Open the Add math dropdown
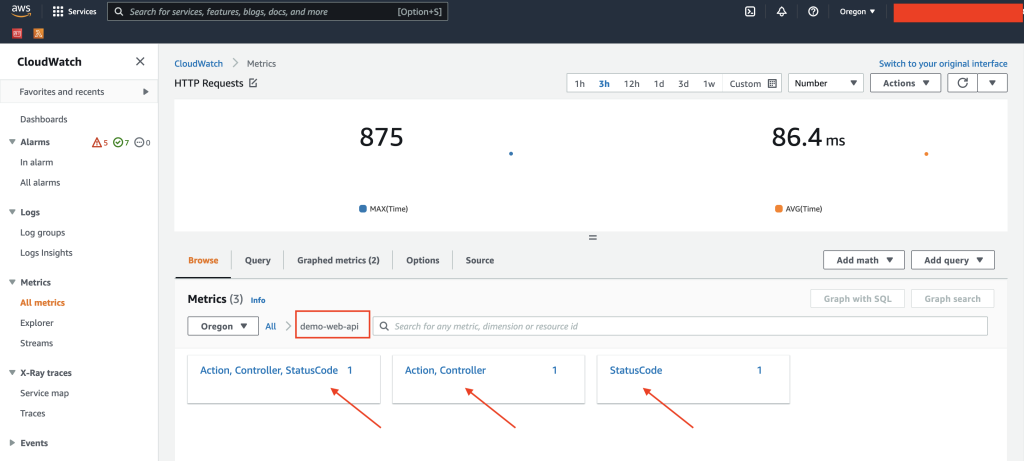 [x=864, y=260]
